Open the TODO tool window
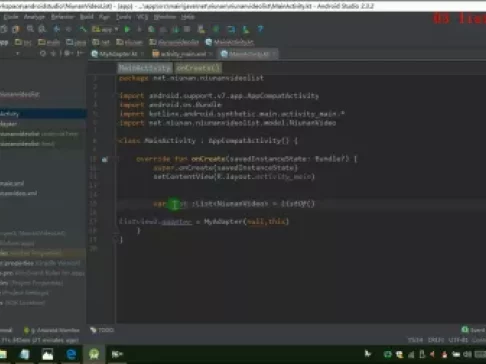Image resolution: width=486 pixels, height=364 pixels. point(102,330)
